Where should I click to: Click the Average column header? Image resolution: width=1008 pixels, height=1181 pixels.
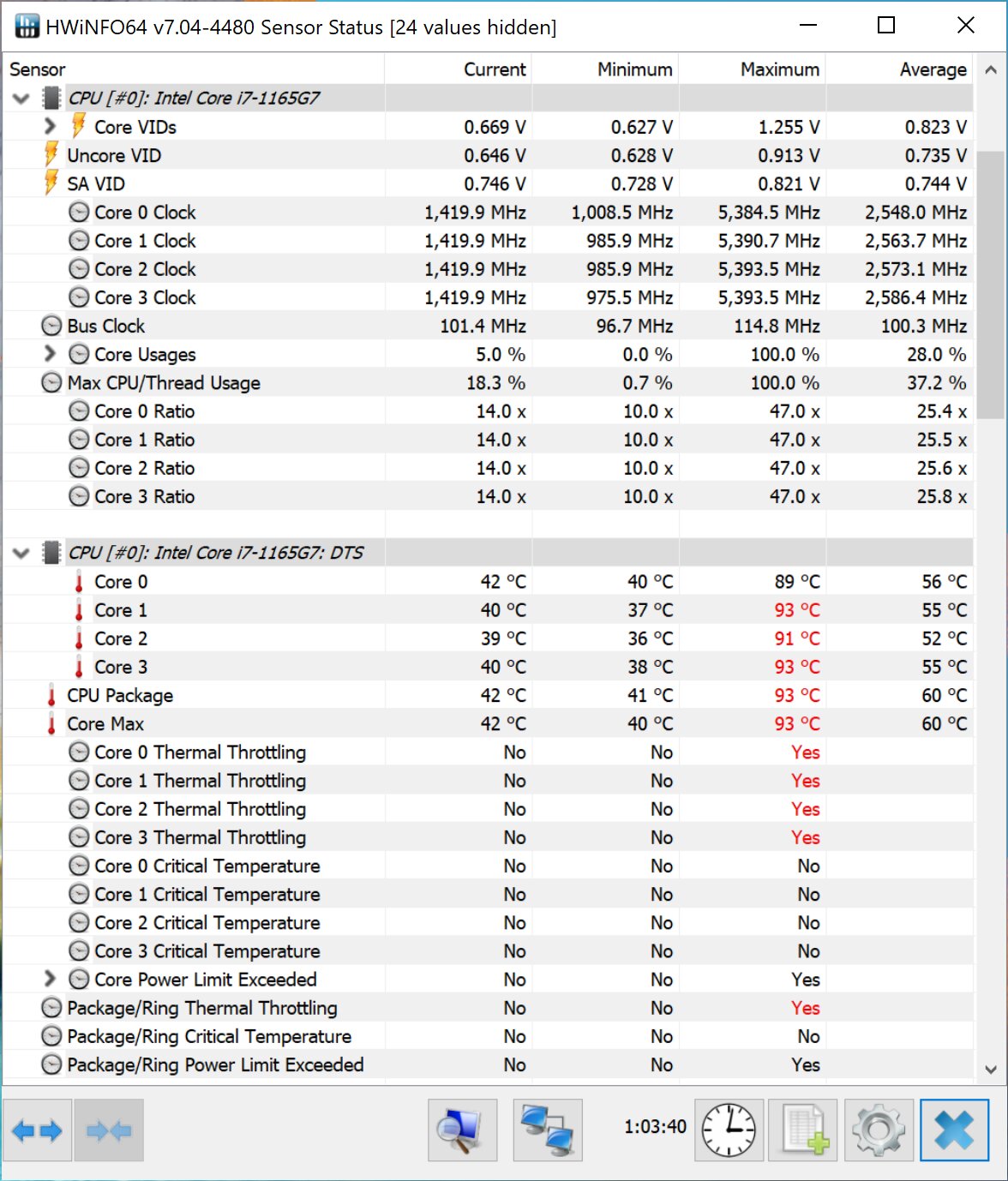[933, 69]
